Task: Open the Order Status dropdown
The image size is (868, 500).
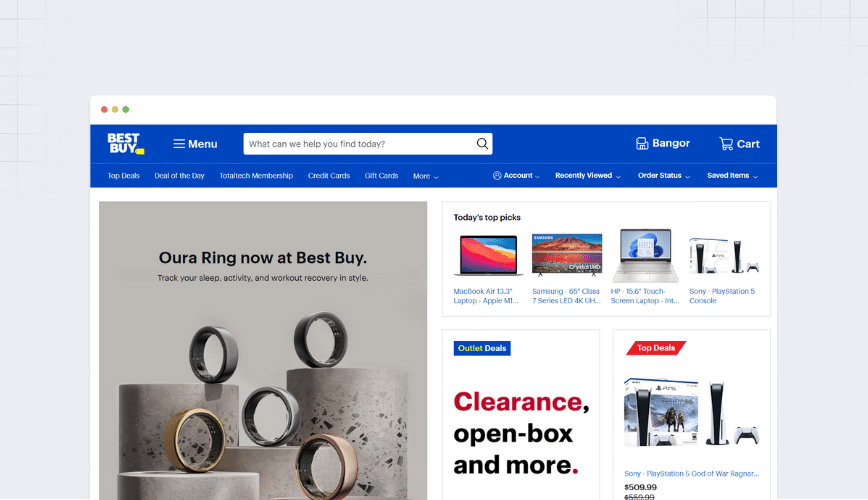Action: pos(664,176)
